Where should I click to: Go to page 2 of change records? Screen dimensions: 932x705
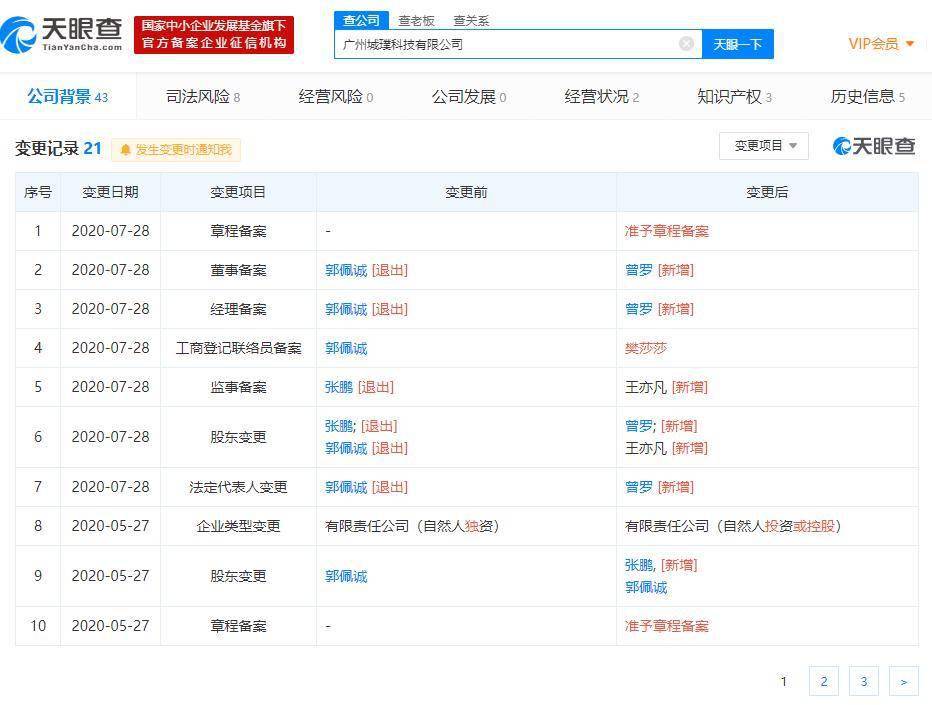824,681
